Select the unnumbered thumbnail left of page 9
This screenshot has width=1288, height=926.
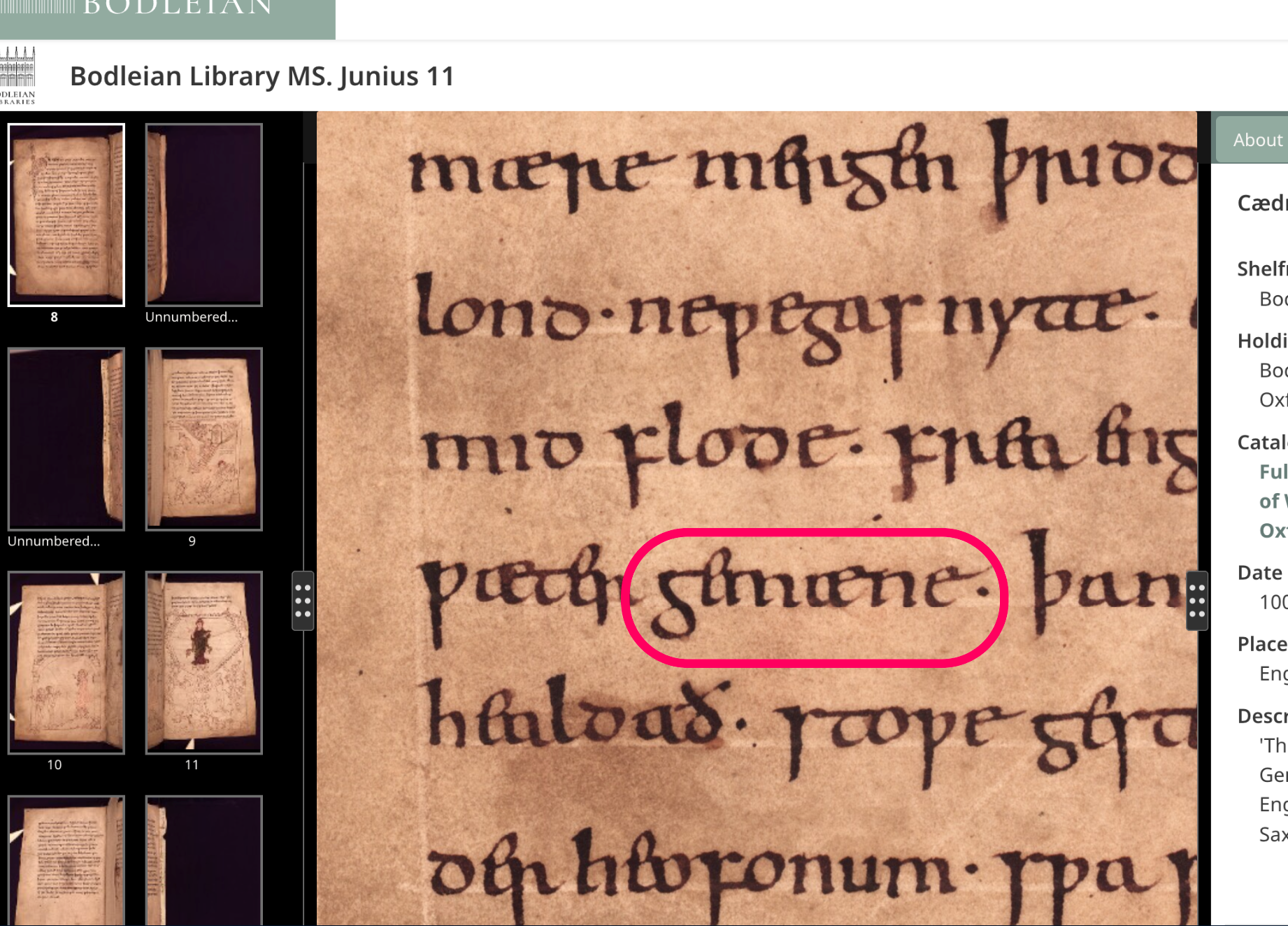pyautogui.click(x=66, y=439)
